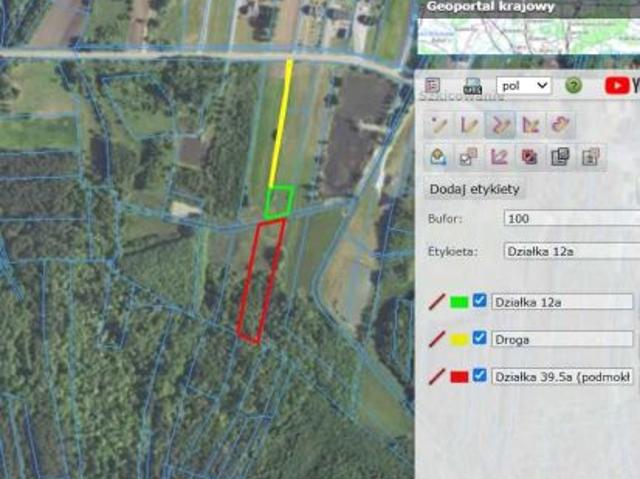This screenshot has height=479, width=640.
Task: Open the 'pol' language dropdown
Action: pyautogui.click(x=524, y=86)
